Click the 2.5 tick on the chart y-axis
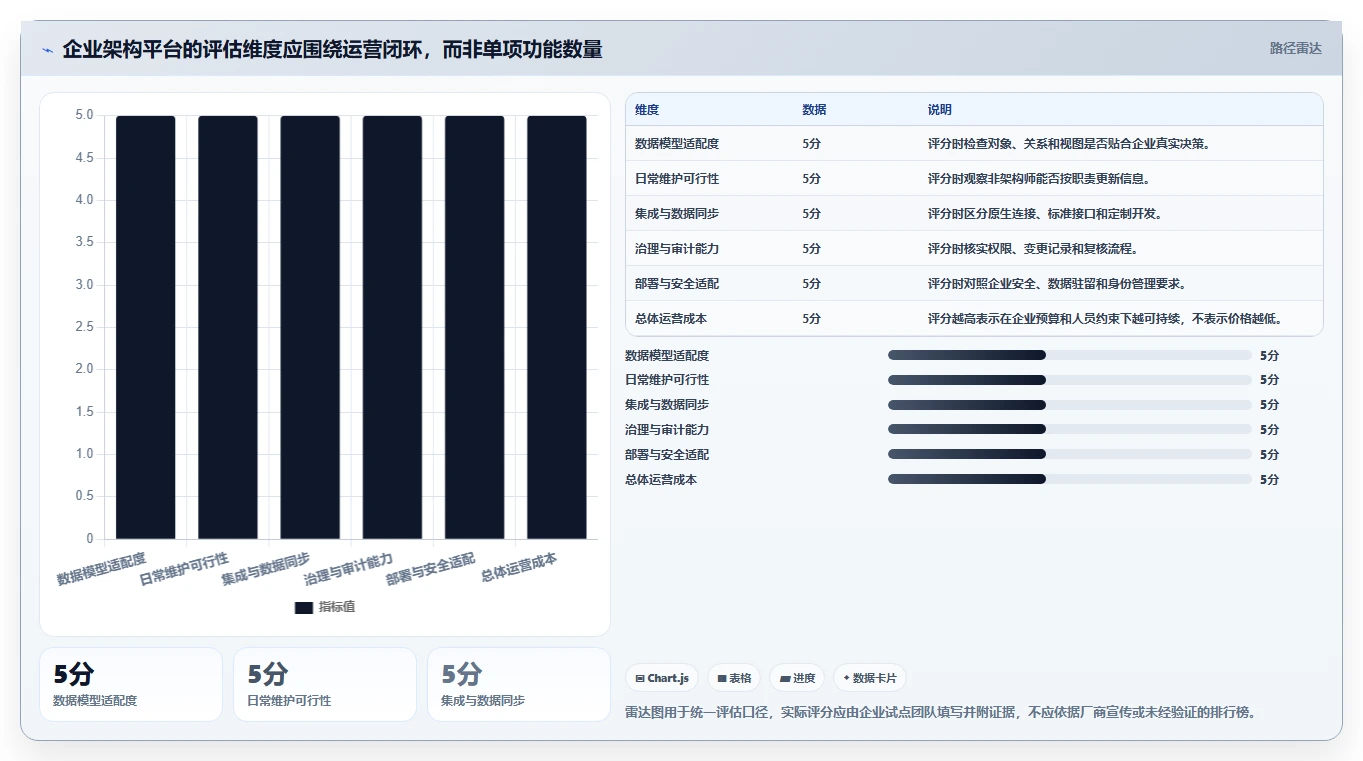Viewport: 1363px width, 761px height. pos(84,327)
